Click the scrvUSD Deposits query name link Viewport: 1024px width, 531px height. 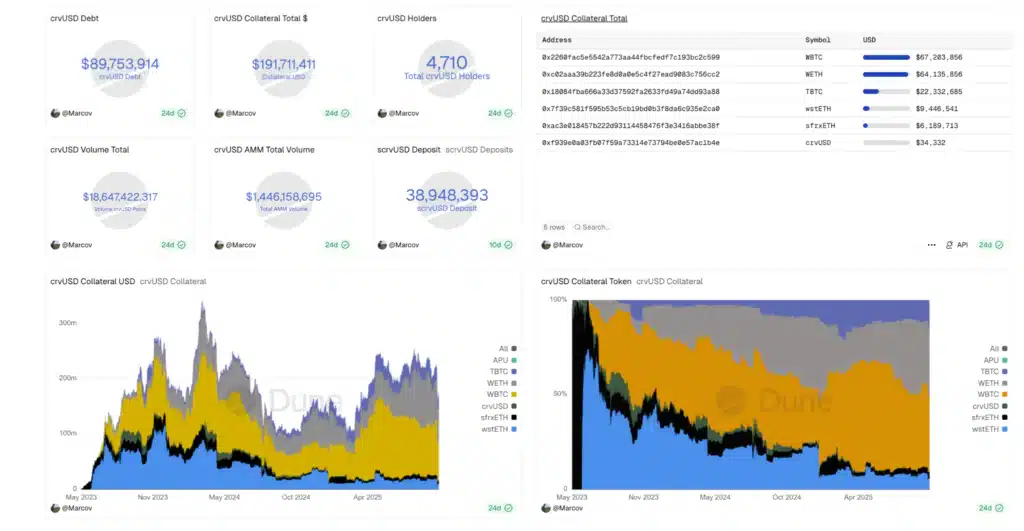tap(479, 149)
